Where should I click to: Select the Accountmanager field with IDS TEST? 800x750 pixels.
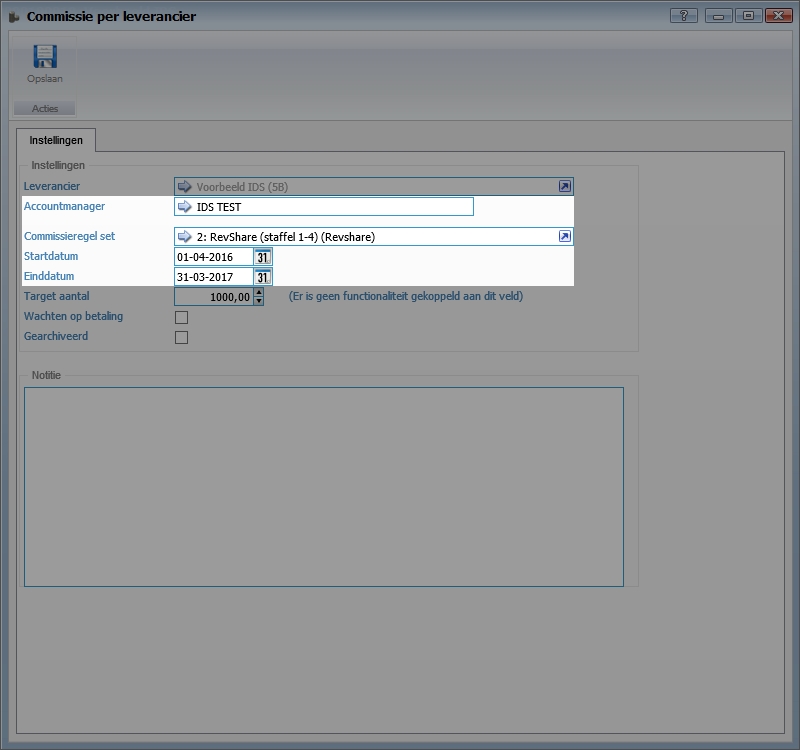[330, 207]
